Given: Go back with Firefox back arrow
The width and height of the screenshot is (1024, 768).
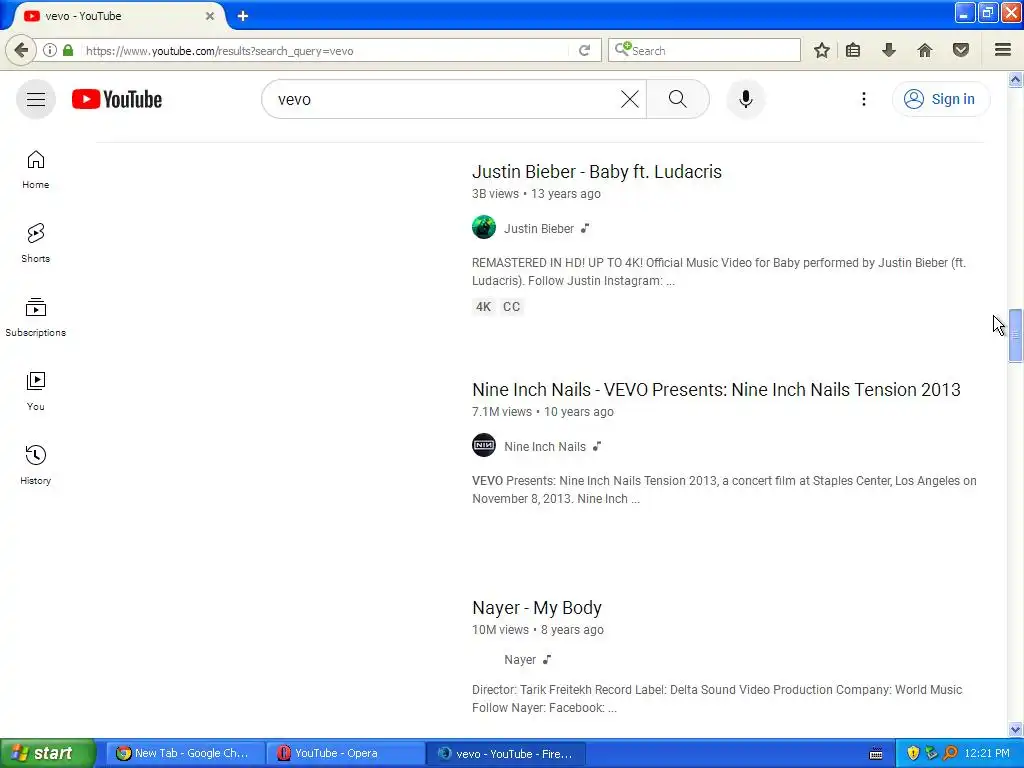Looking at the screenshot, I should 21,50.
